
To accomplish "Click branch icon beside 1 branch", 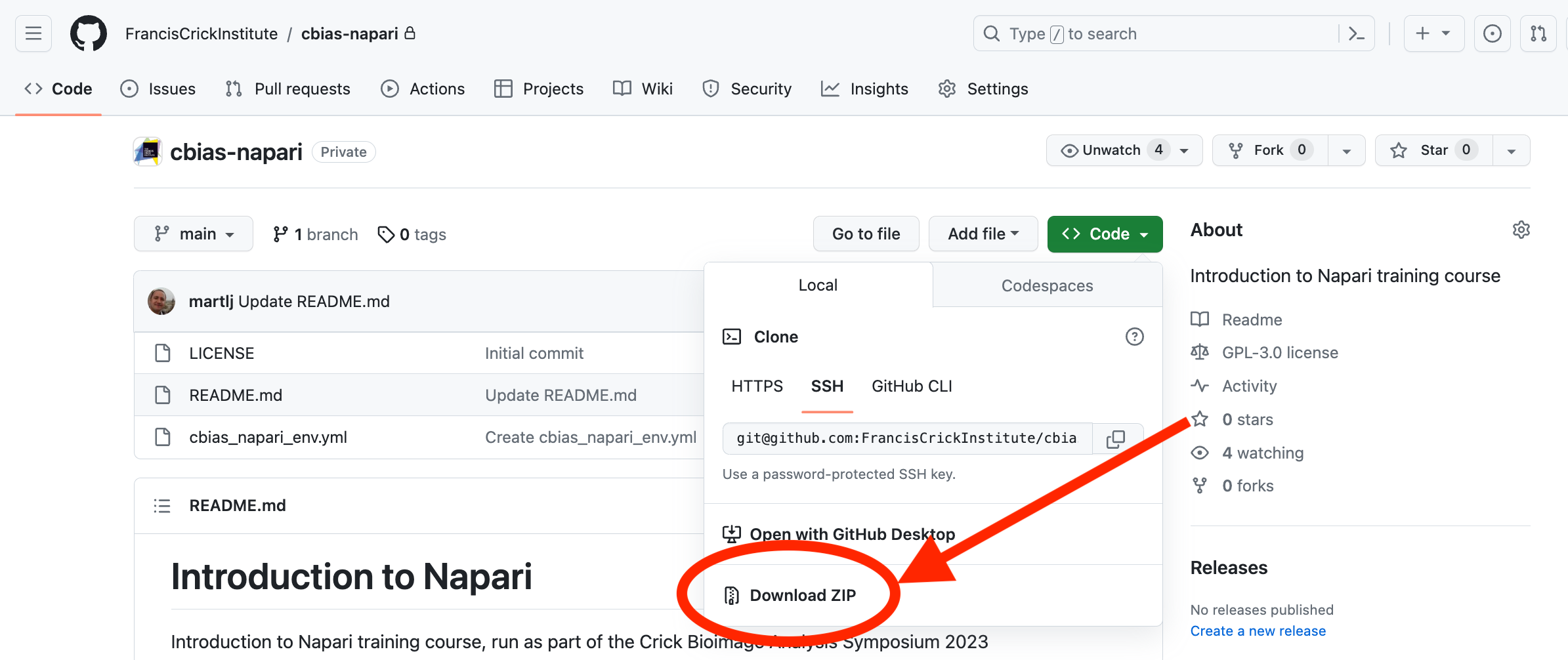I will click(280, 234).
